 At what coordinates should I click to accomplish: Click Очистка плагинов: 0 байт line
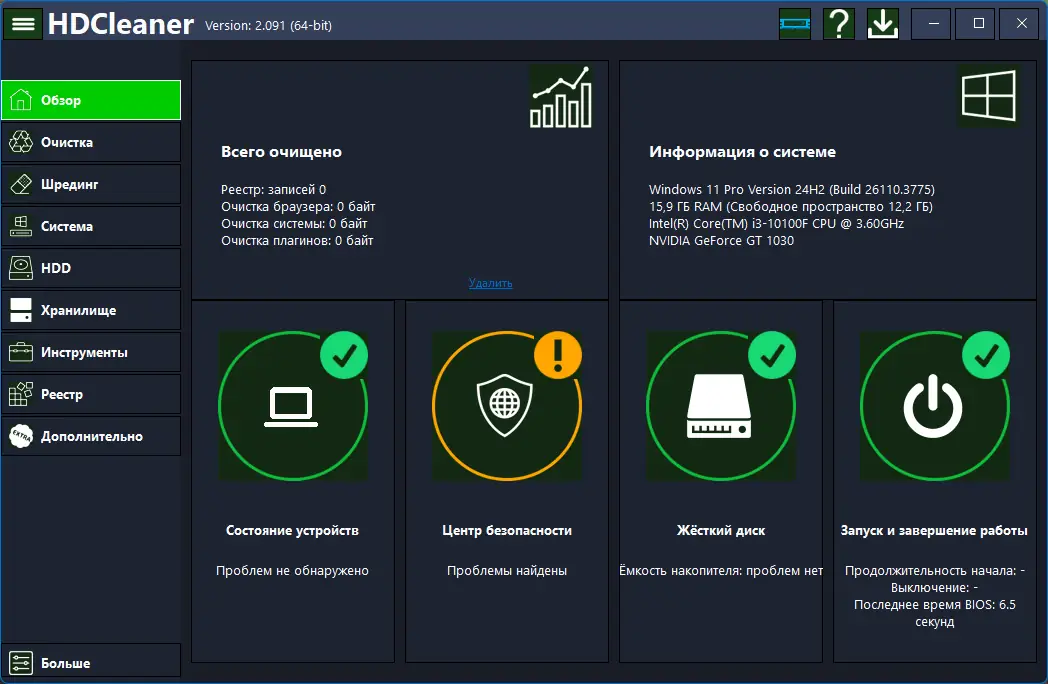(297, 241)
